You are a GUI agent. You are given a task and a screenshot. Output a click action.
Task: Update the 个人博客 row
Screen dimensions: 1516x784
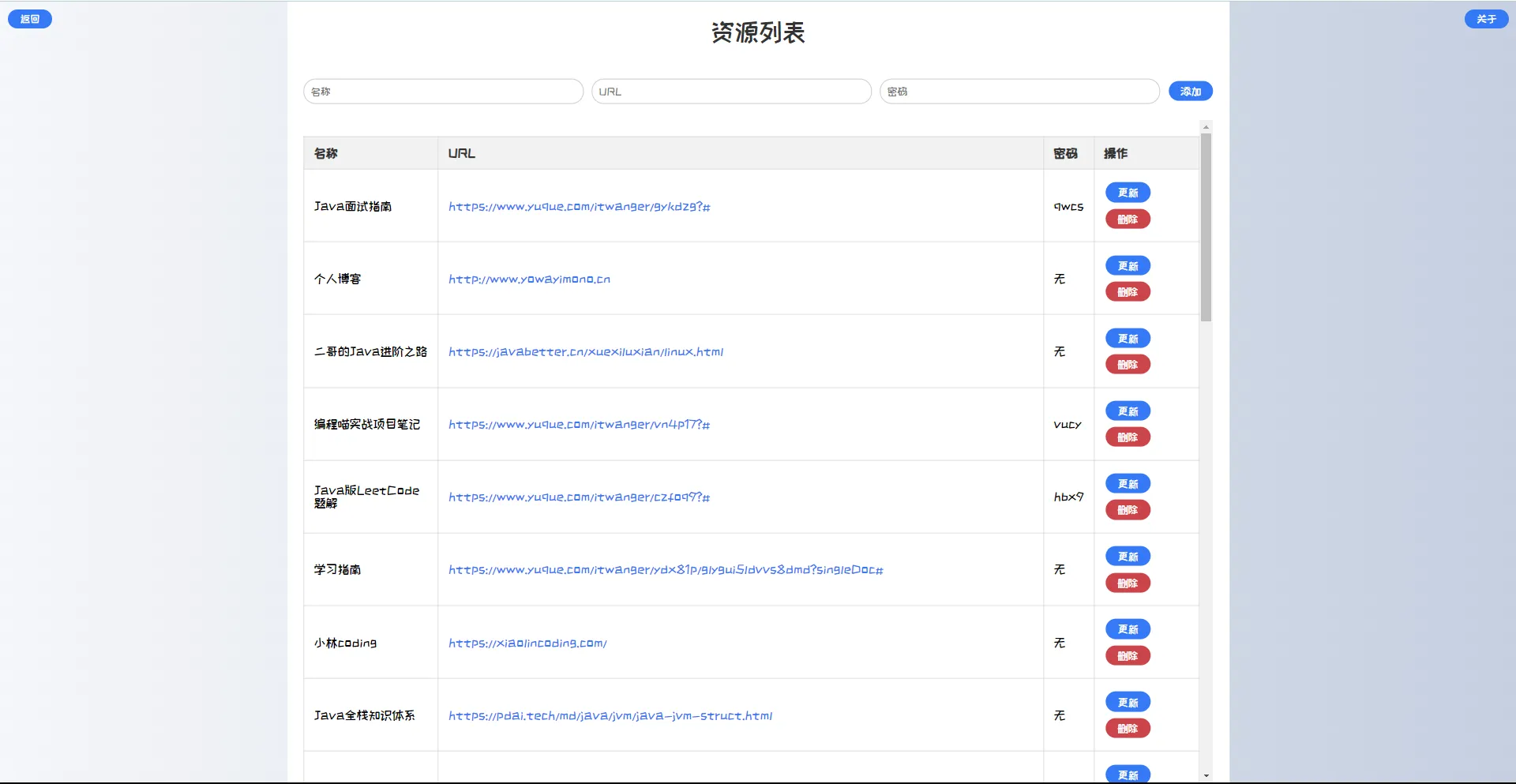coord(1128,266)
